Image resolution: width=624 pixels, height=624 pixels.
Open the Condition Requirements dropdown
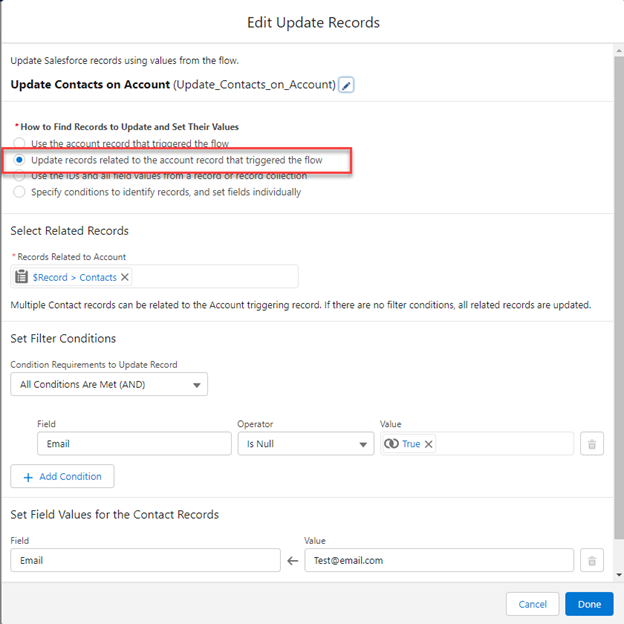109,384
